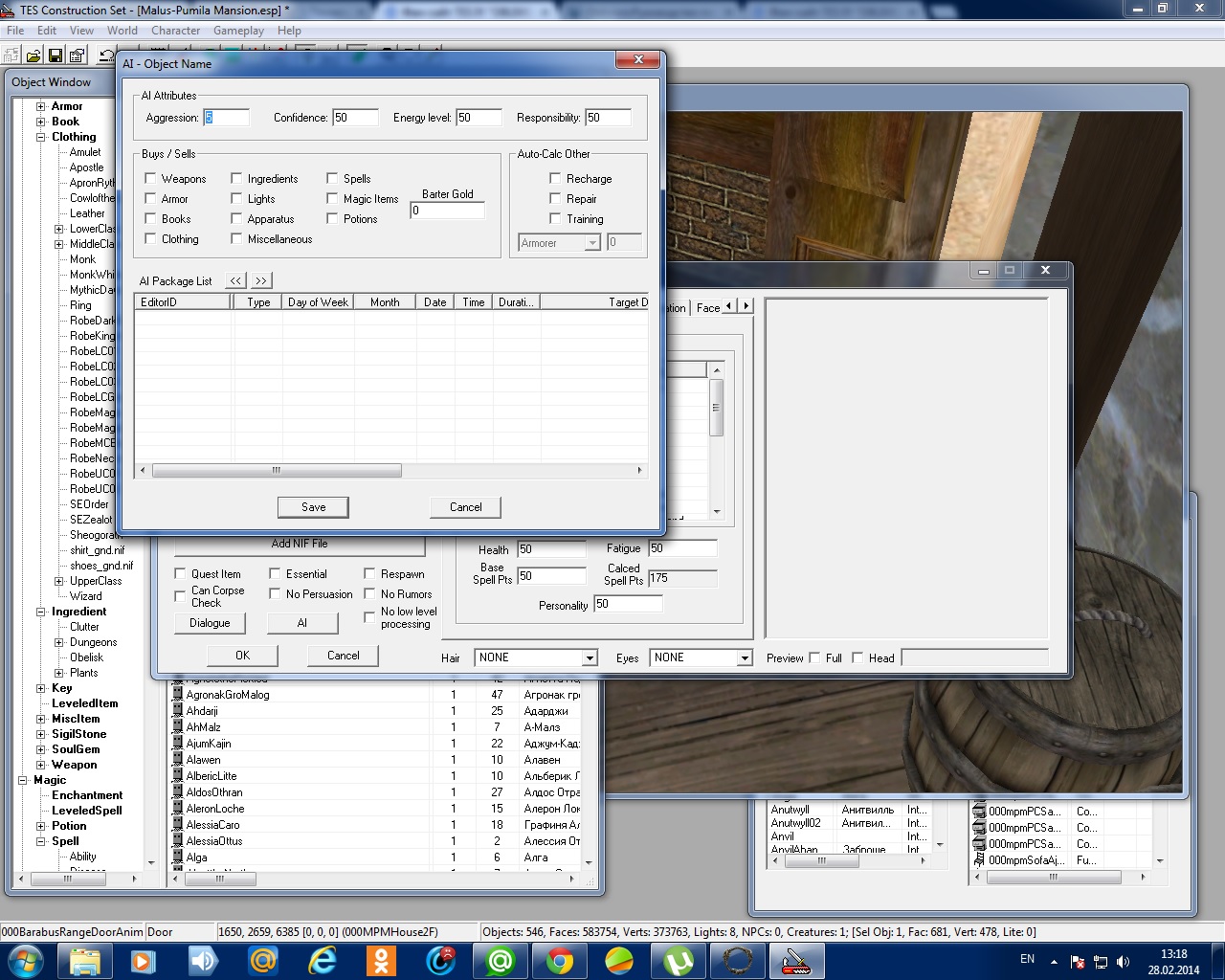Open the Gameplay menu
Viewport: 1225px width, 980px height.
(x=238, y=31)
